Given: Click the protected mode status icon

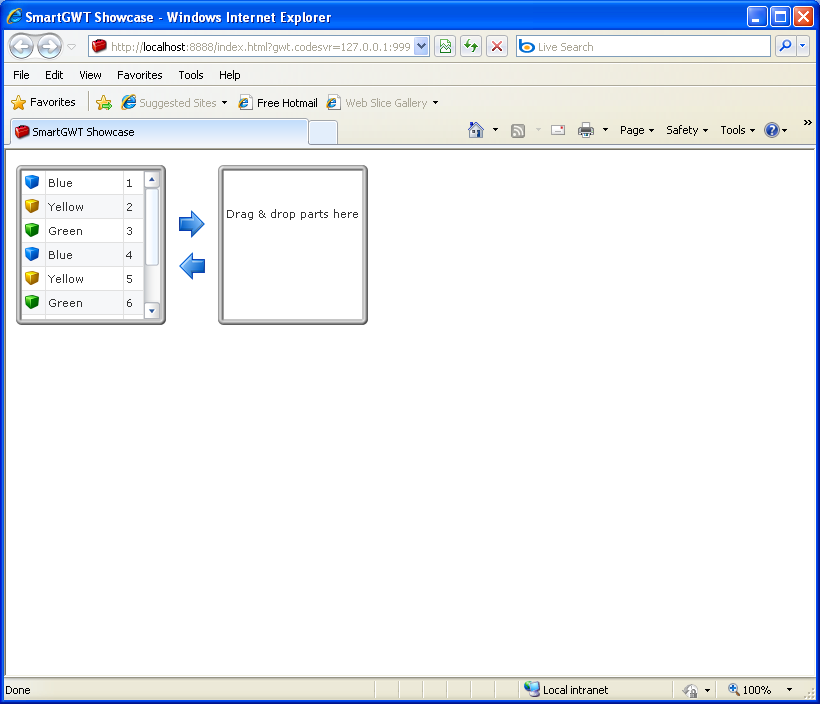Looking at the screenshot, I should point(690,690).
